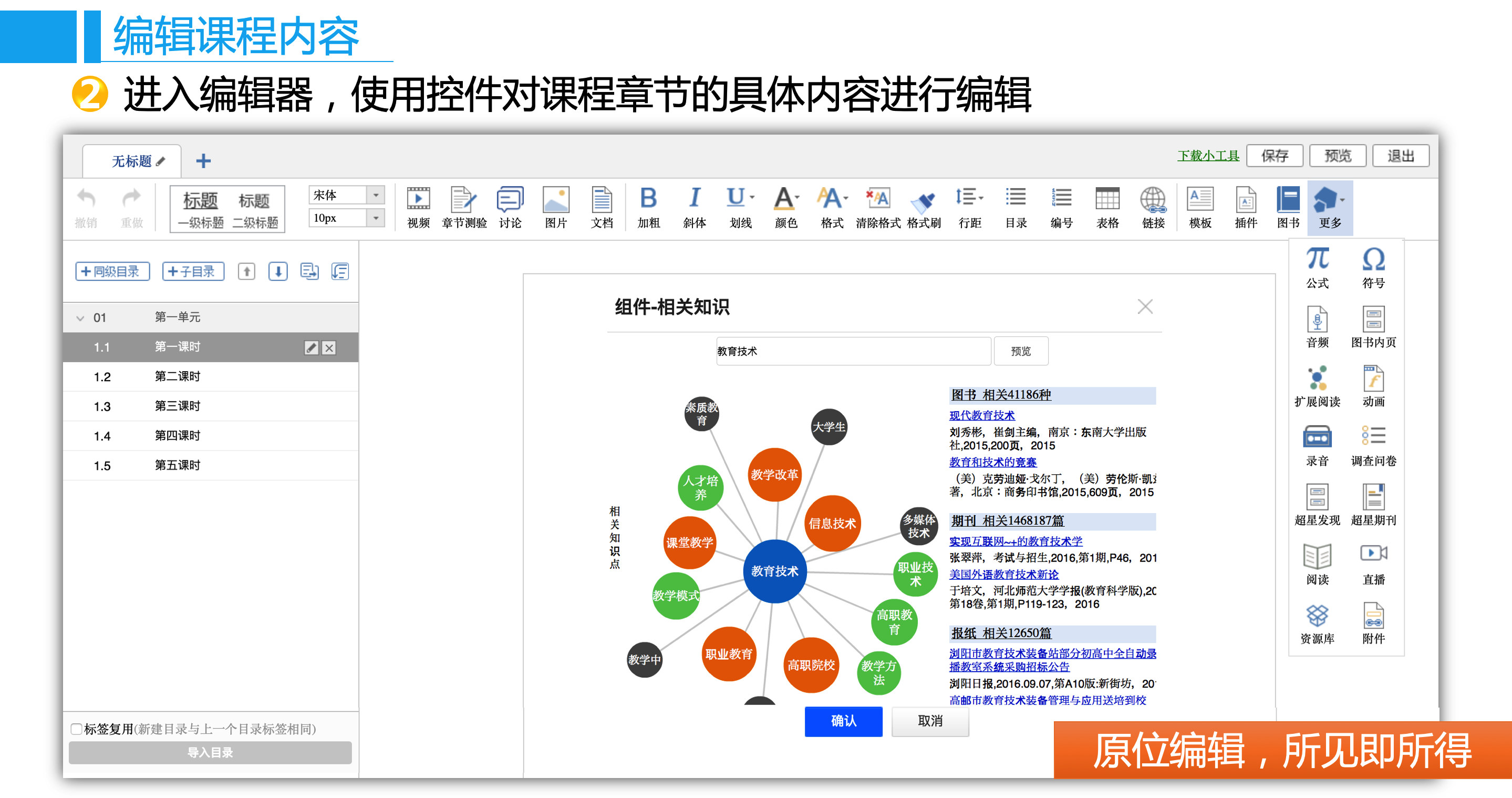This screenshot has width=1512, height=798.
Task: Open the Extended Reading (扩展阅读) tool
Action: 1317,378
